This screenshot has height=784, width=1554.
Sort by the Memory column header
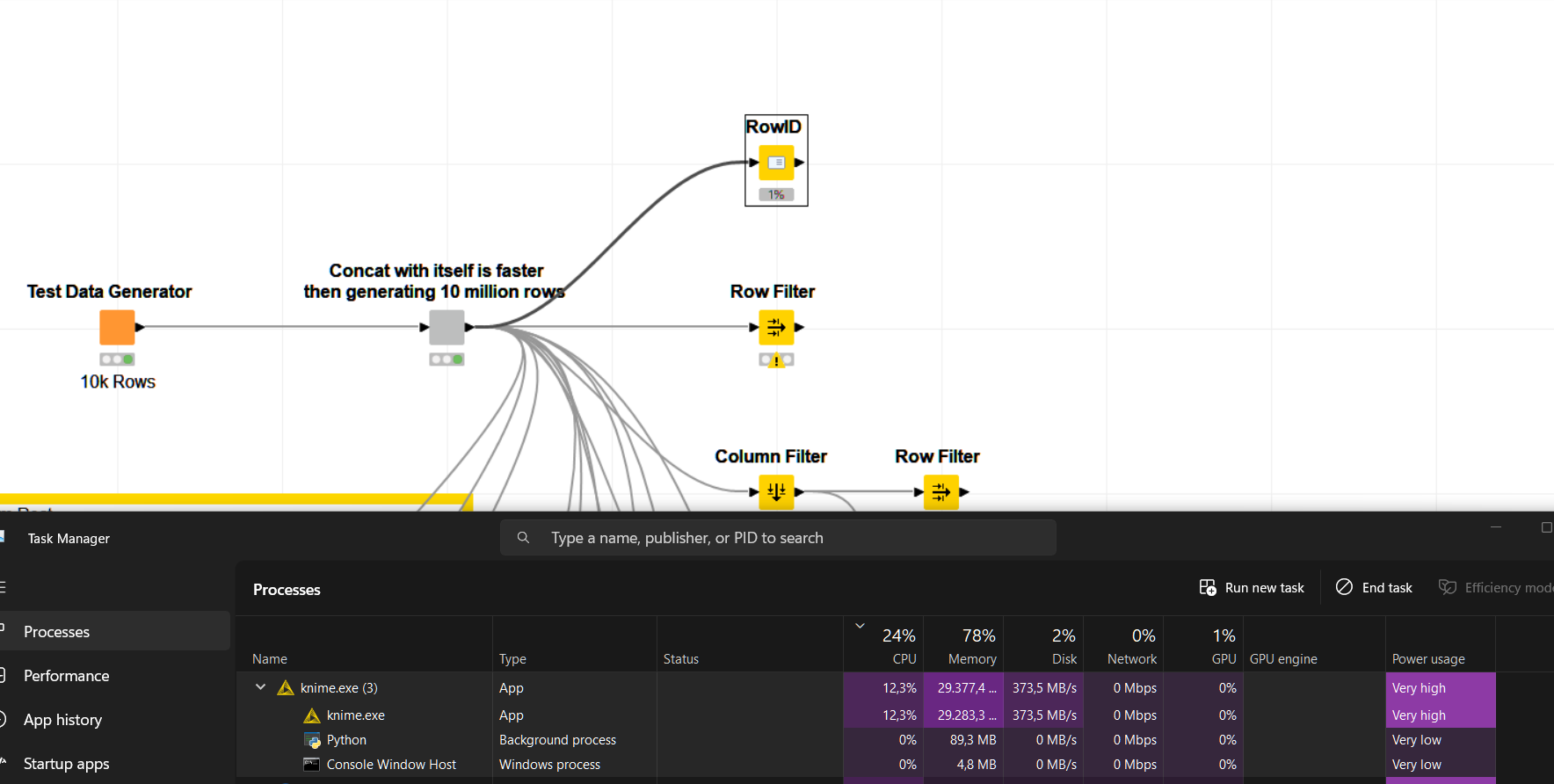pyautogui.click(x=963, y=644)
